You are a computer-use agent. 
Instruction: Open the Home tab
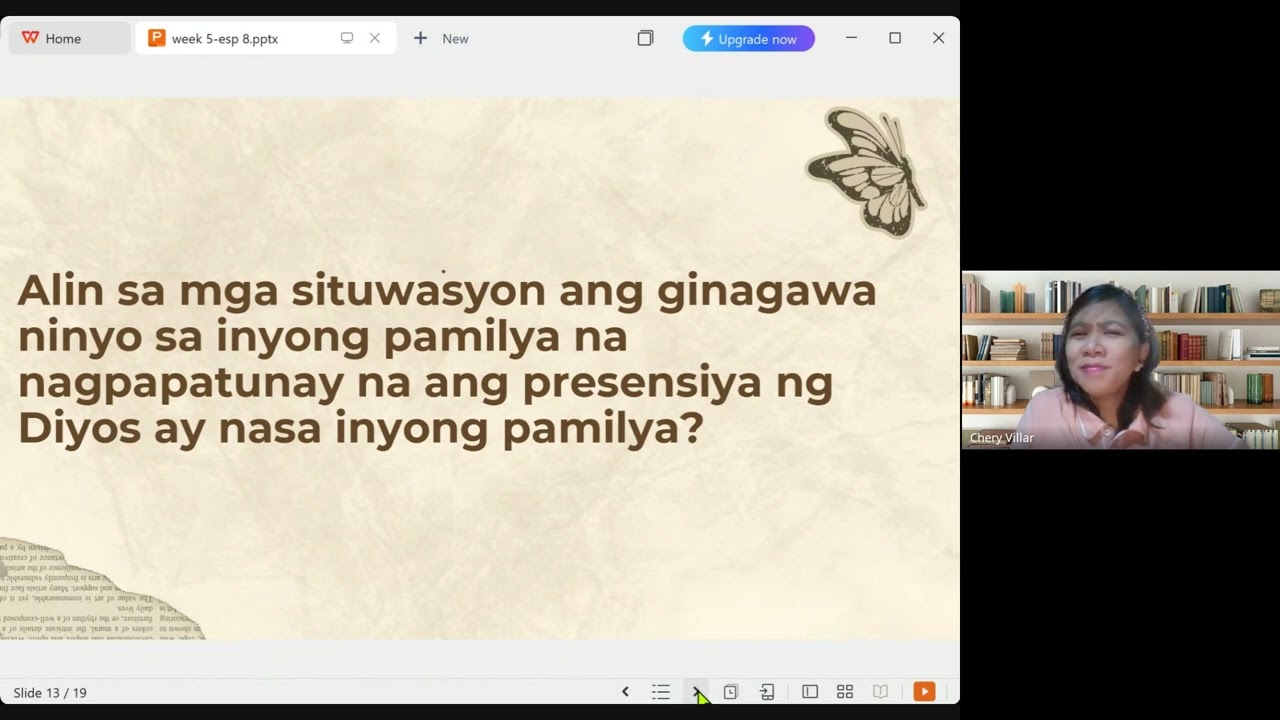pyautogui.click(x=68, y=38)
